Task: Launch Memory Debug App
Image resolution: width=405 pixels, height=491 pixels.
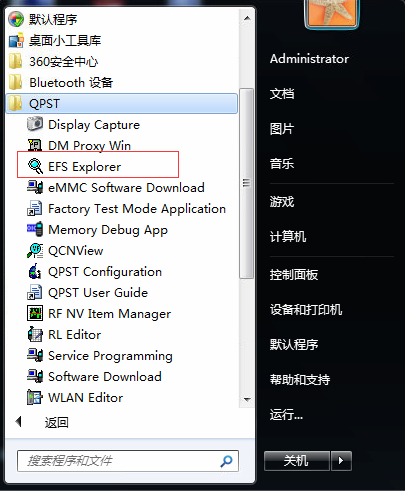Action: point(108,230)
